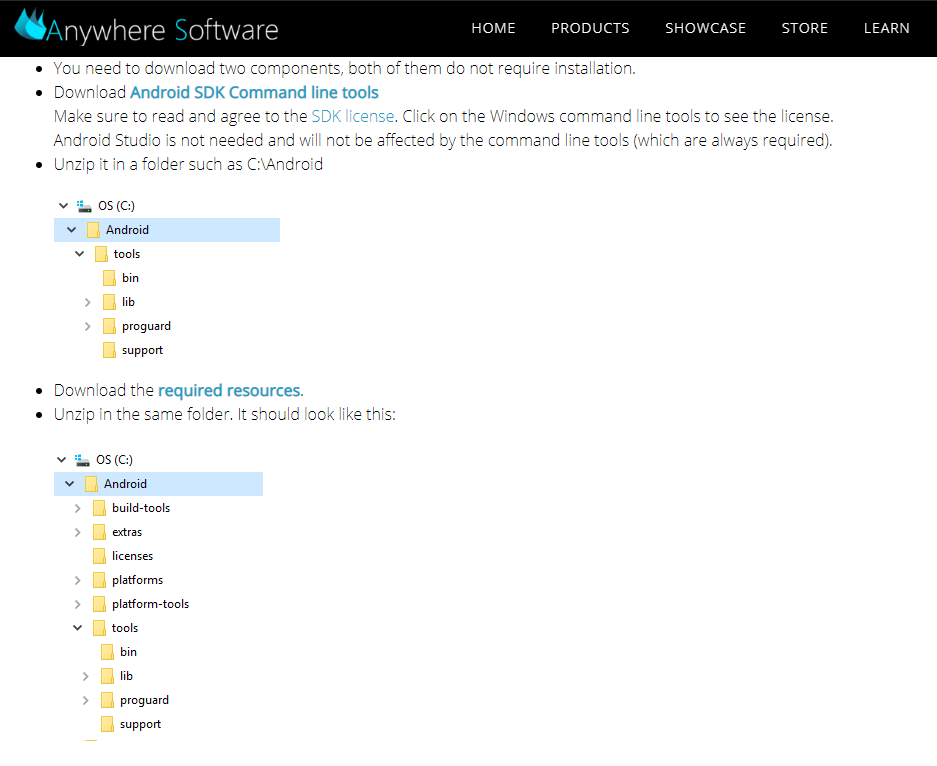The width and height of the screenshot is (937, 766).
Task: Click the platform-tools folder icon
Action: [99, 604]
